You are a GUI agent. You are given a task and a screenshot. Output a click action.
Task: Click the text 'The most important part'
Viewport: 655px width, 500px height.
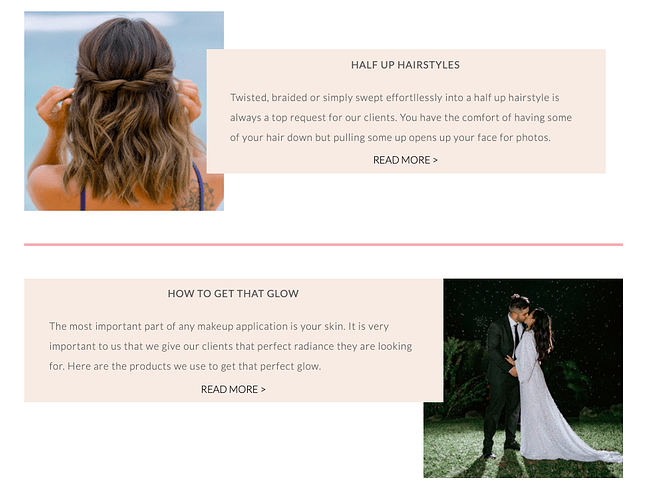click(x=95, y=326)
